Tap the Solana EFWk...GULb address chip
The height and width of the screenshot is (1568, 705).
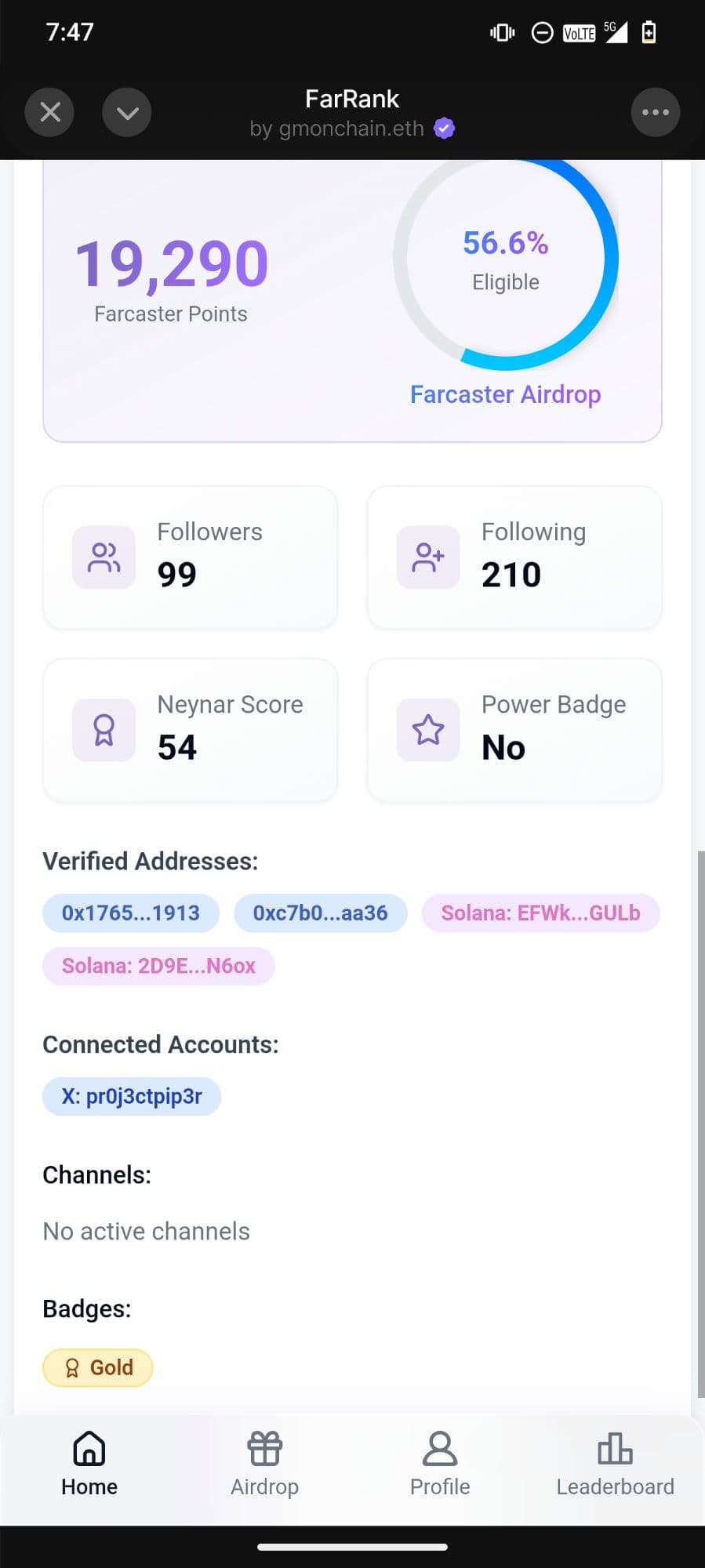point(540,913)
